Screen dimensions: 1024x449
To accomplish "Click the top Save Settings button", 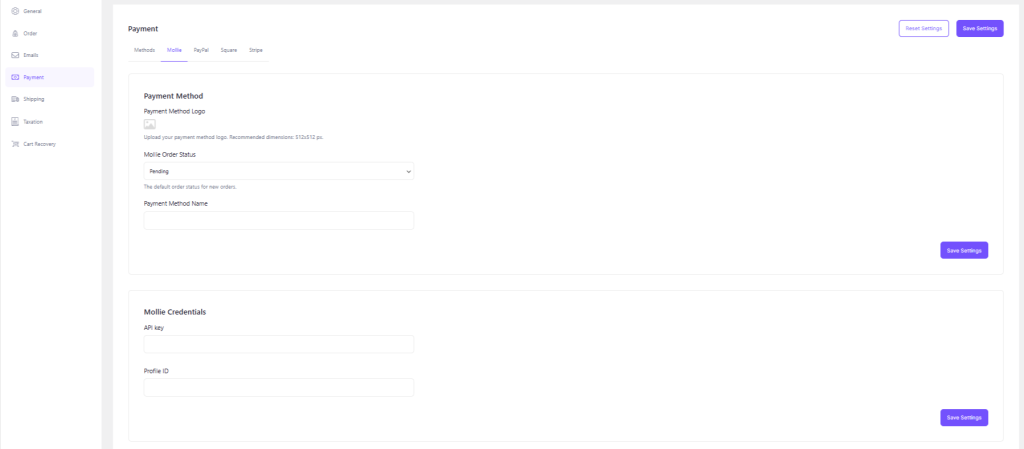I will pos(980,28).
